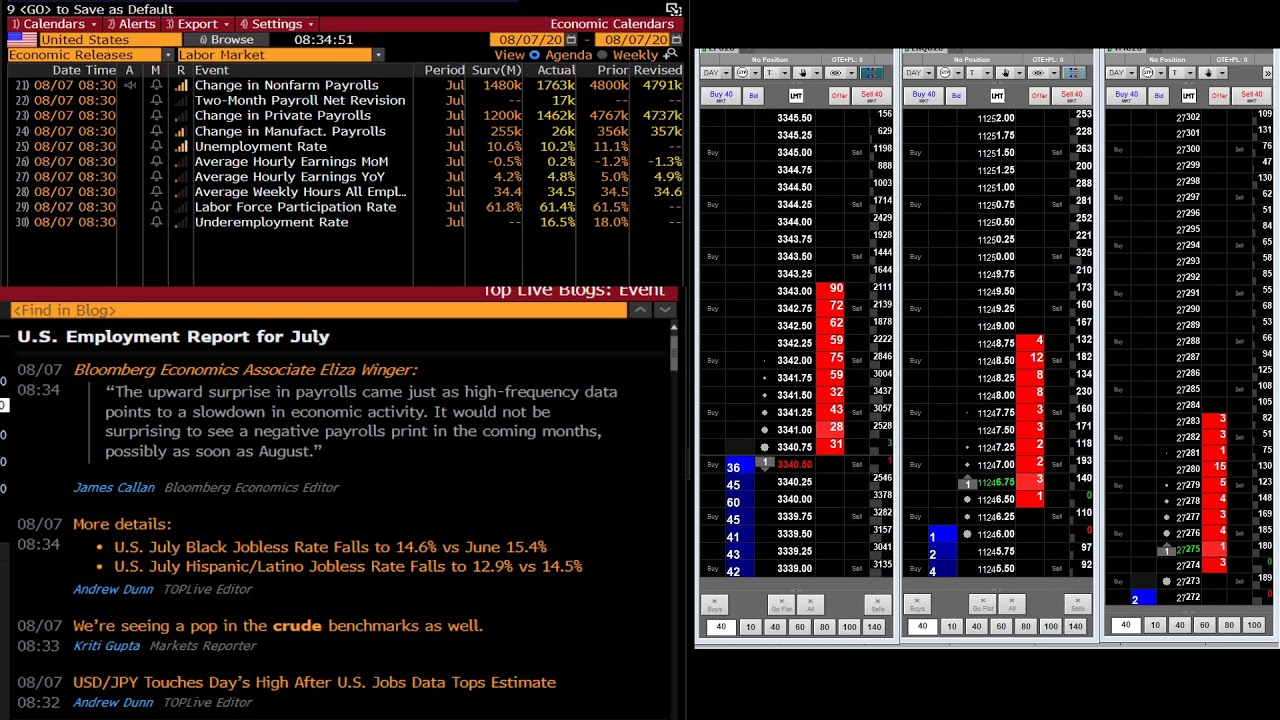Toggle alert bell for Average Hourly Earnings MoM
The width and height of the screenshot is (1280, 720).
[156, 161]
